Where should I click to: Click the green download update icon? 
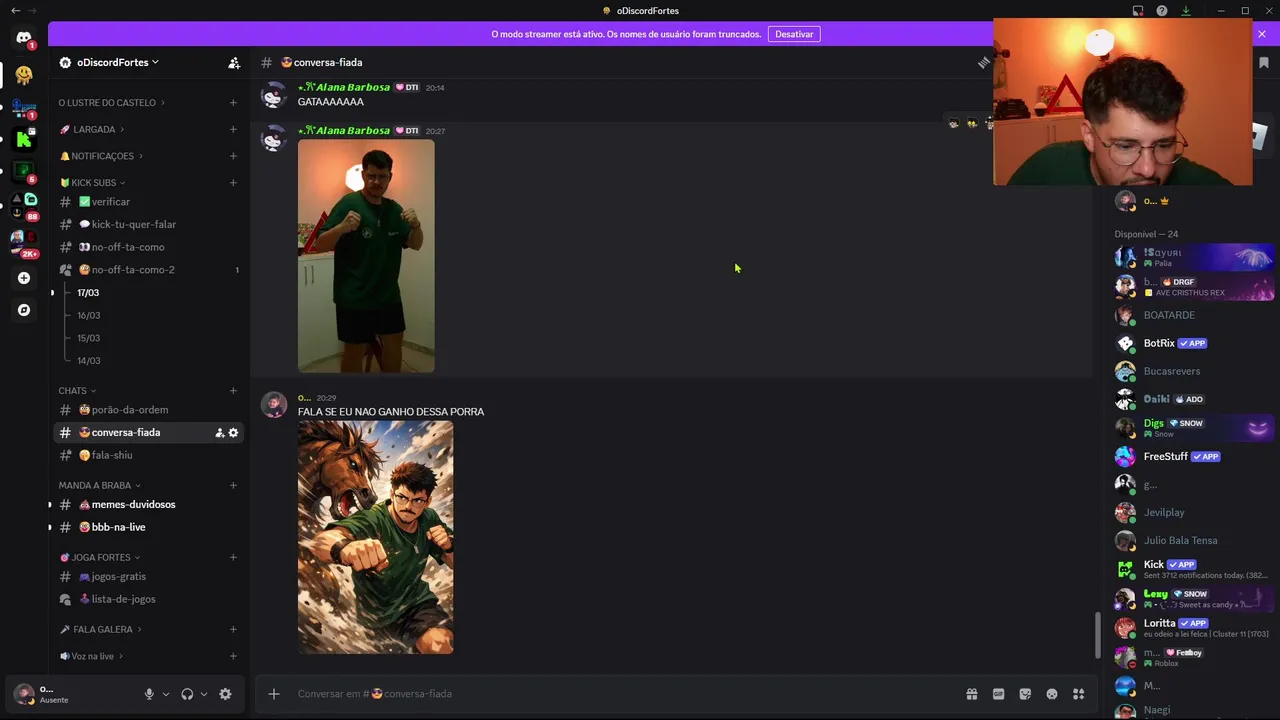(1186, 11)
